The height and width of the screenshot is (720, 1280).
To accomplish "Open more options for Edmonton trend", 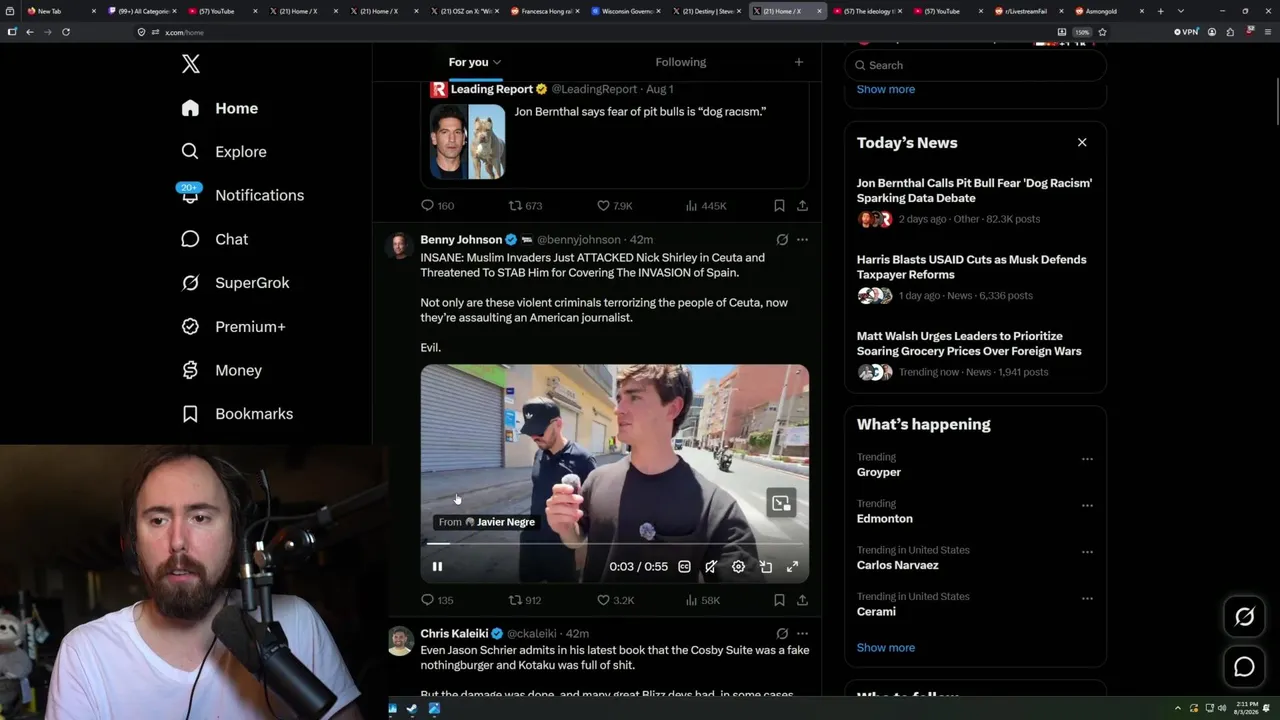I will coord(1087,506).
